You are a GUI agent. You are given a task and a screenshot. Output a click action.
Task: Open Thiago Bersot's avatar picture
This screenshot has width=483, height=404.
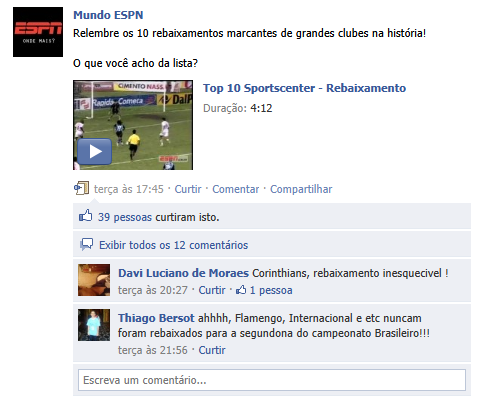click(94, 325)
